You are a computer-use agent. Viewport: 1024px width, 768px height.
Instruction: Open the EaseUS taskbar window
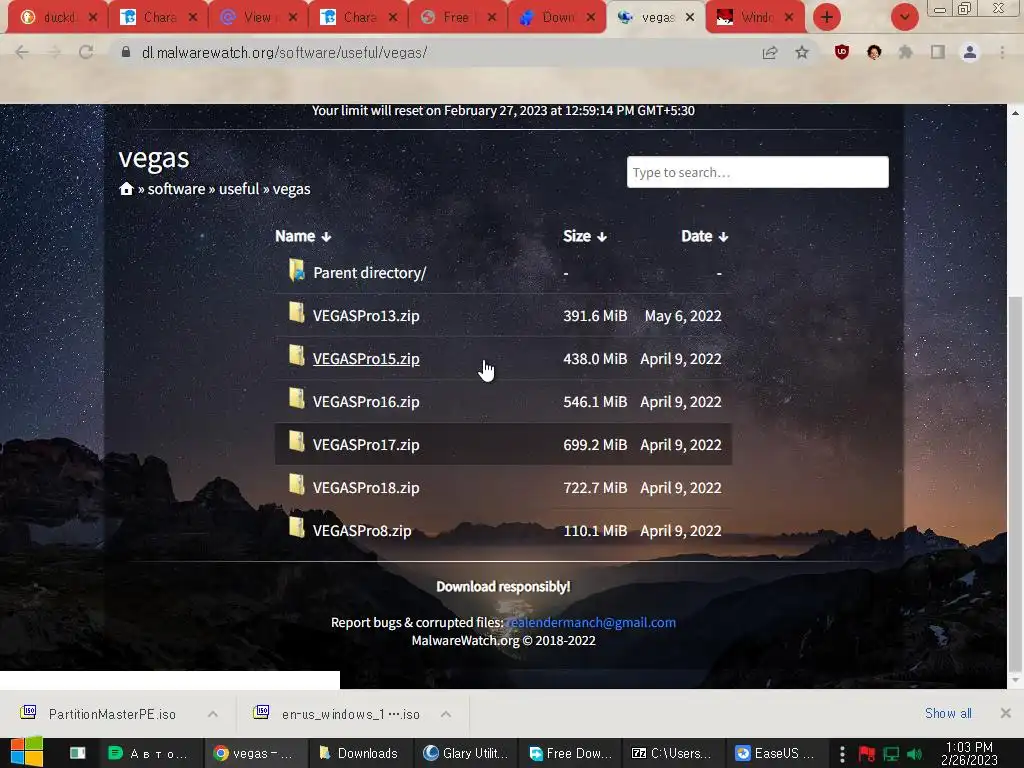click(777, 753)
